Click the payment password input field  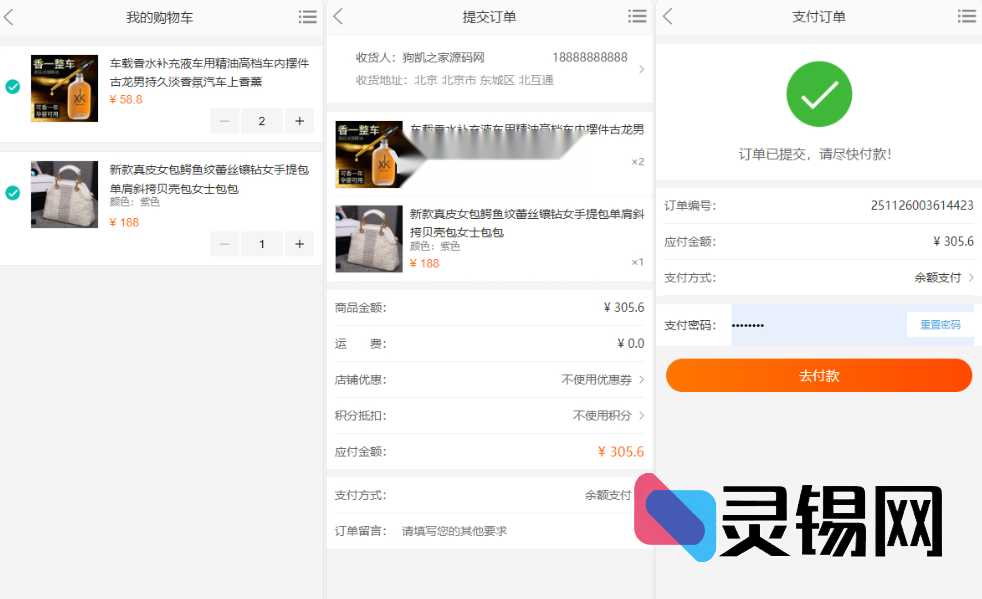[x=815, y=325]
